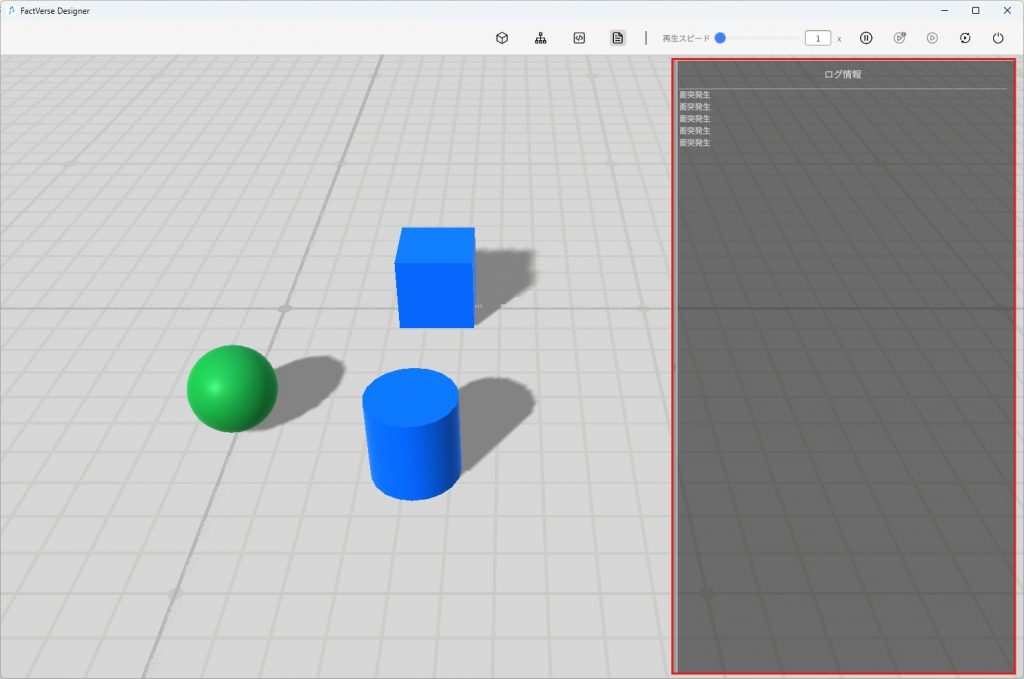Viewport: 1024px width, 679px height.
Task: Open the hierarchy tree icon
Action: click(540, 38)
